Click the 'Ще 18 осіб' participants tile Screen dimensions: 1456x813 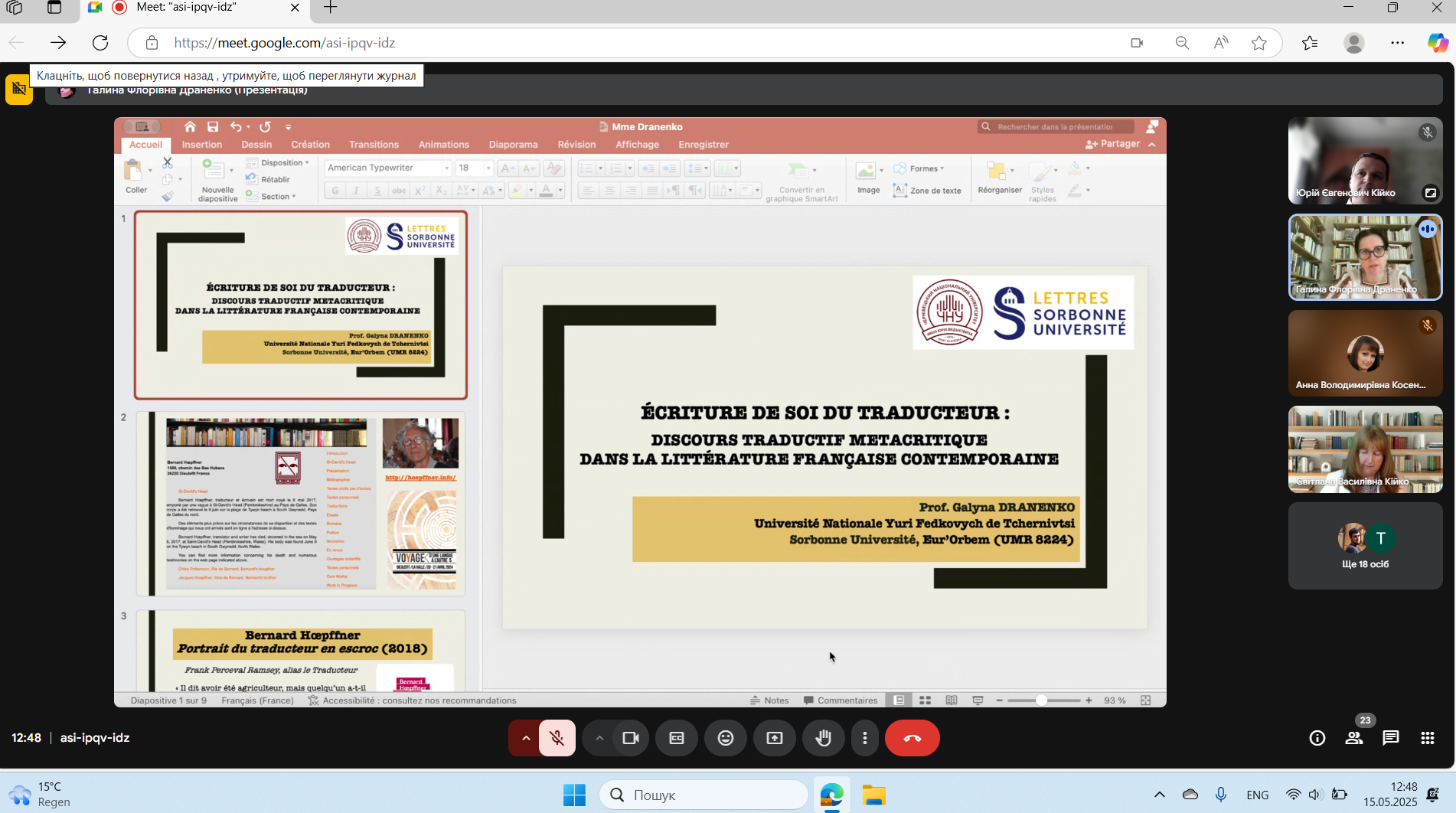1365,546
